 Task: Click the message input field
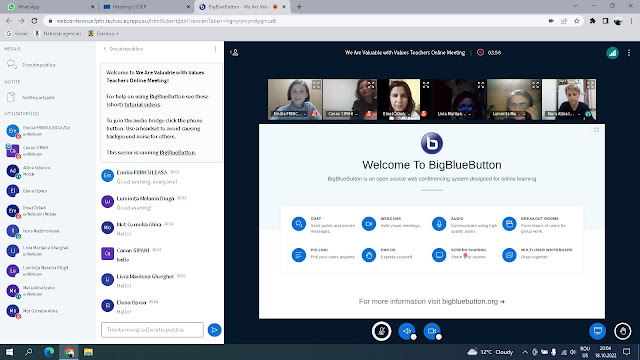pyautogui.click(x=152, y=329)
